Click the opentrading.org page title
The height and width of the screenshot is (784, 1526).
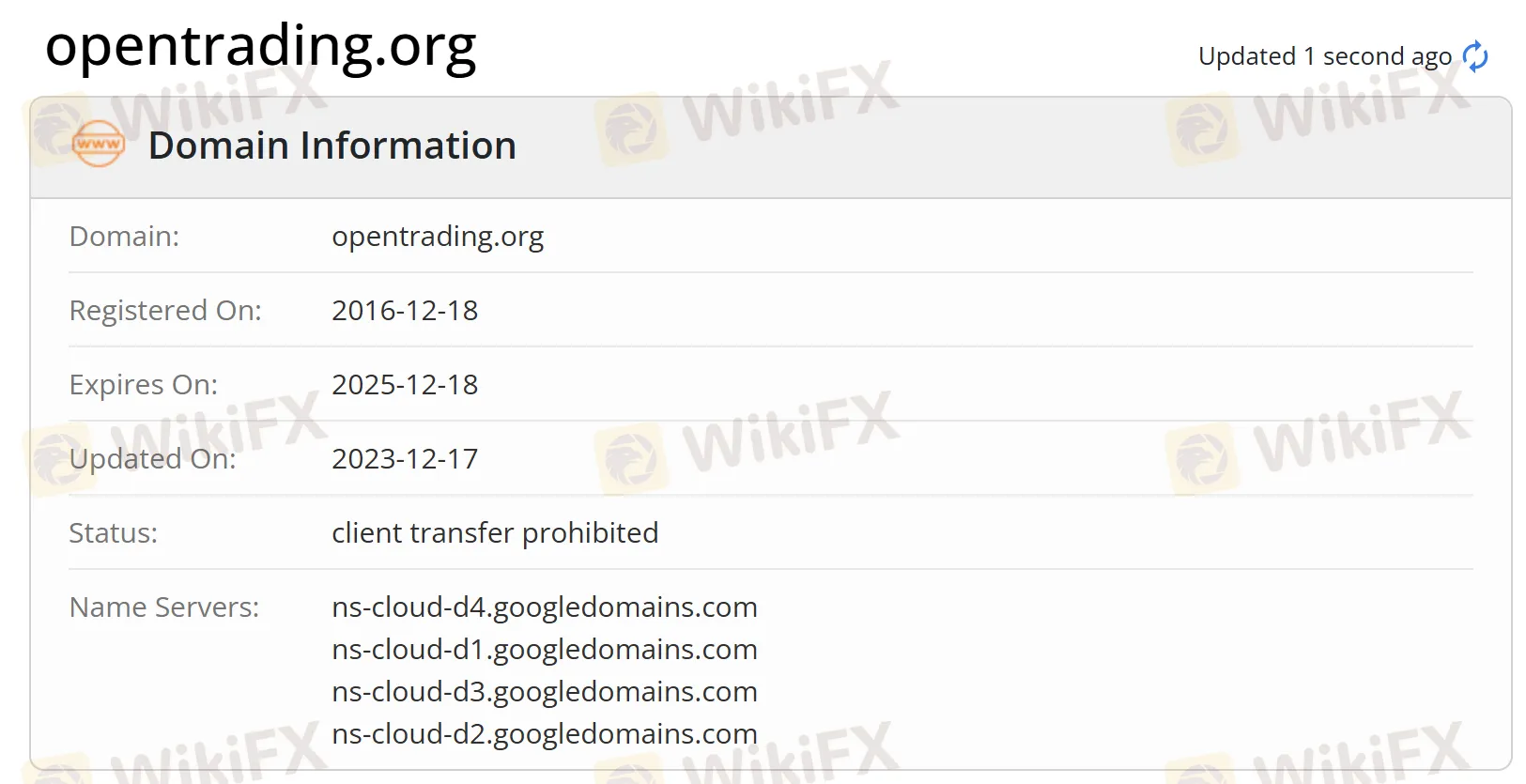(x=261, y=45)
